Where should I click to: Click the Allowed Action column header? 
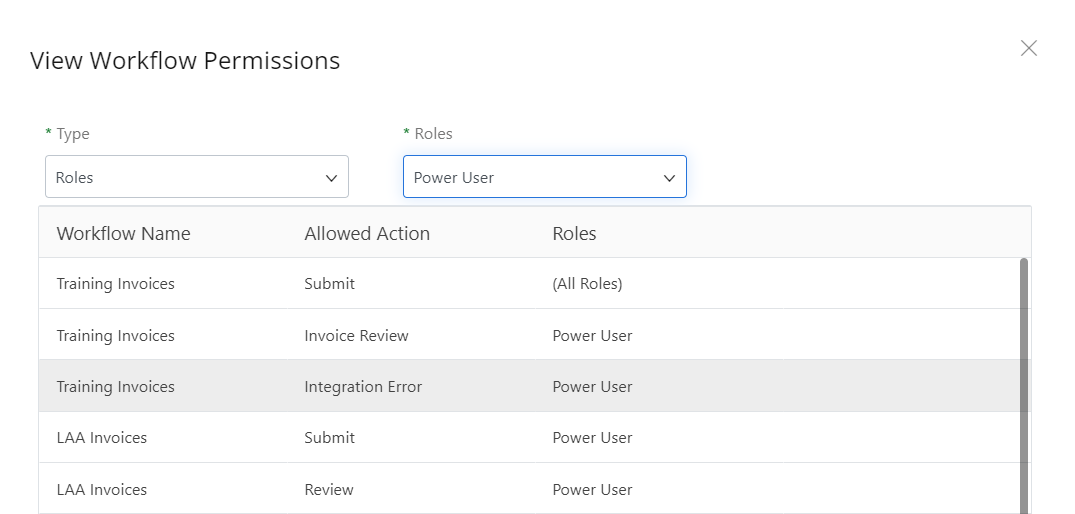pos(367,233)
